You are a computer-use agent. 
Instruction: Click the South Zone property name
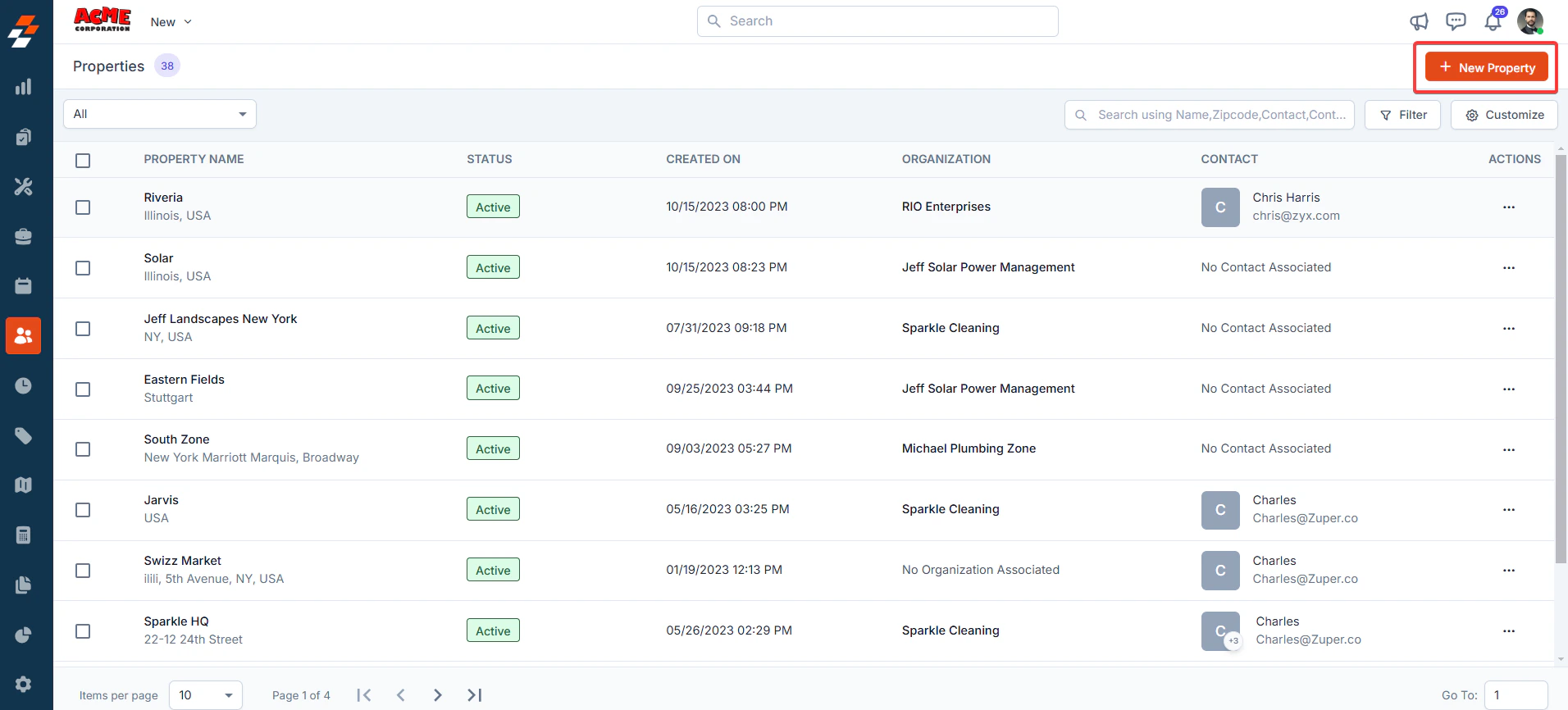pos(176,439)
